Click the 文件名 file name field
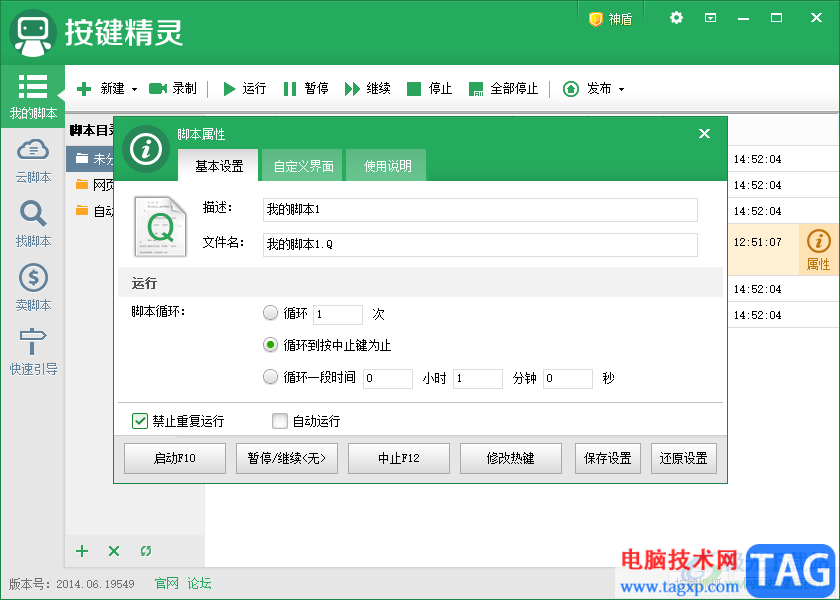840x600 pixels. pyautogui.click(x=480, y=244)
